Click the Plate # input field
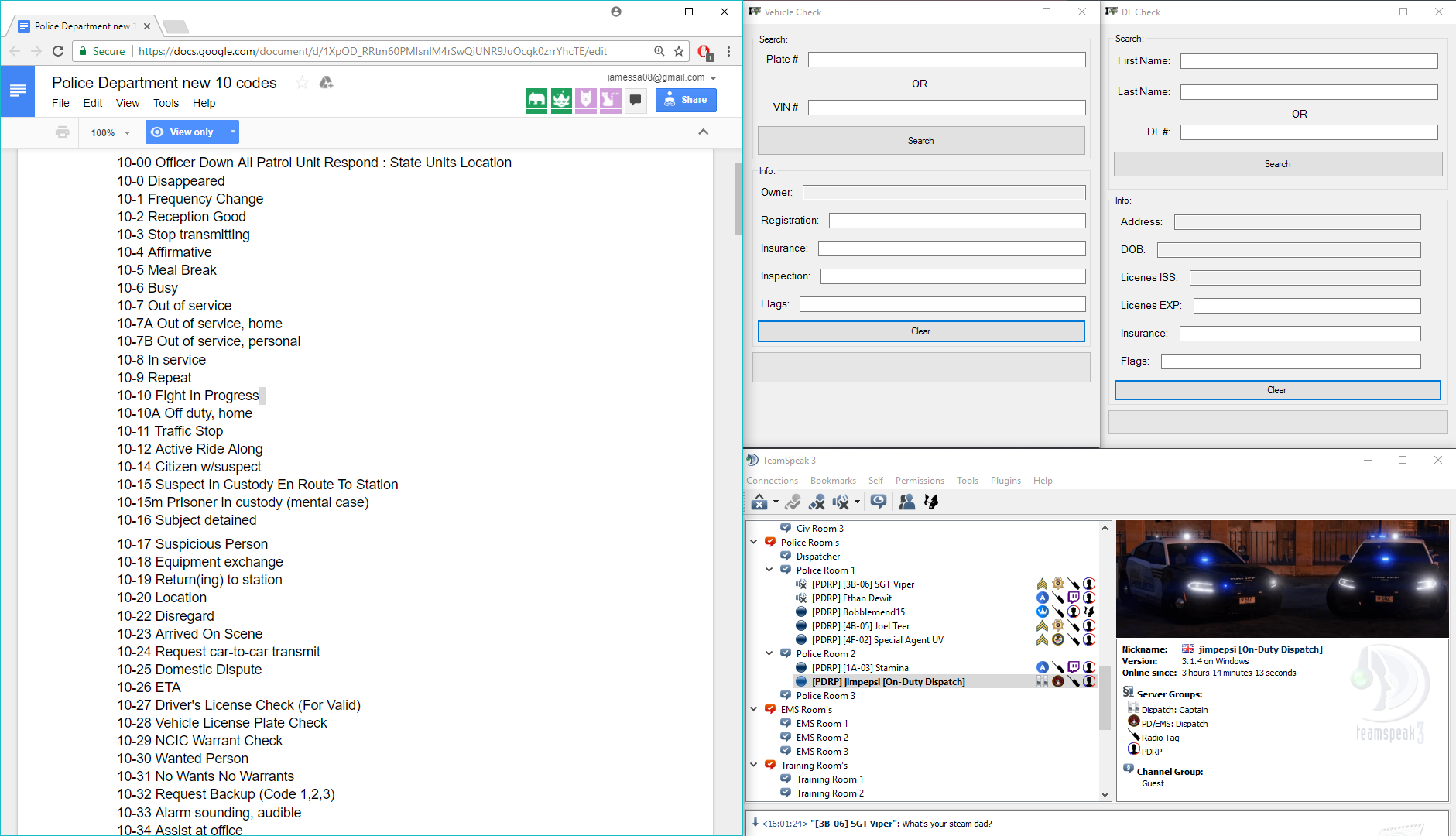 pyautogui.click(x=947, y=60)
